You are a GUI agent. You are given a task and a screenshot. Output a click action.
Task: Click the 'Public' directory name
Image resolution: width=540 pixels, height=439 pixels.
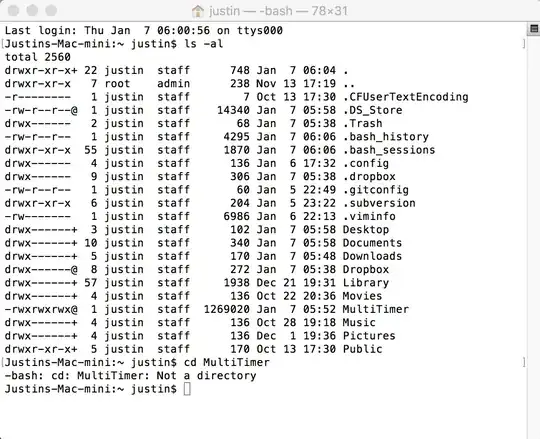(x=363, y=349)
